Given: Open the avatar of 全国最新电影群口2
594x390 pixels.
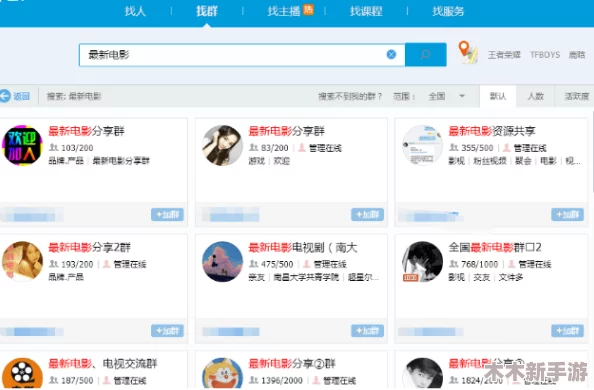Looking at the screenshot, I should [422, 262].
